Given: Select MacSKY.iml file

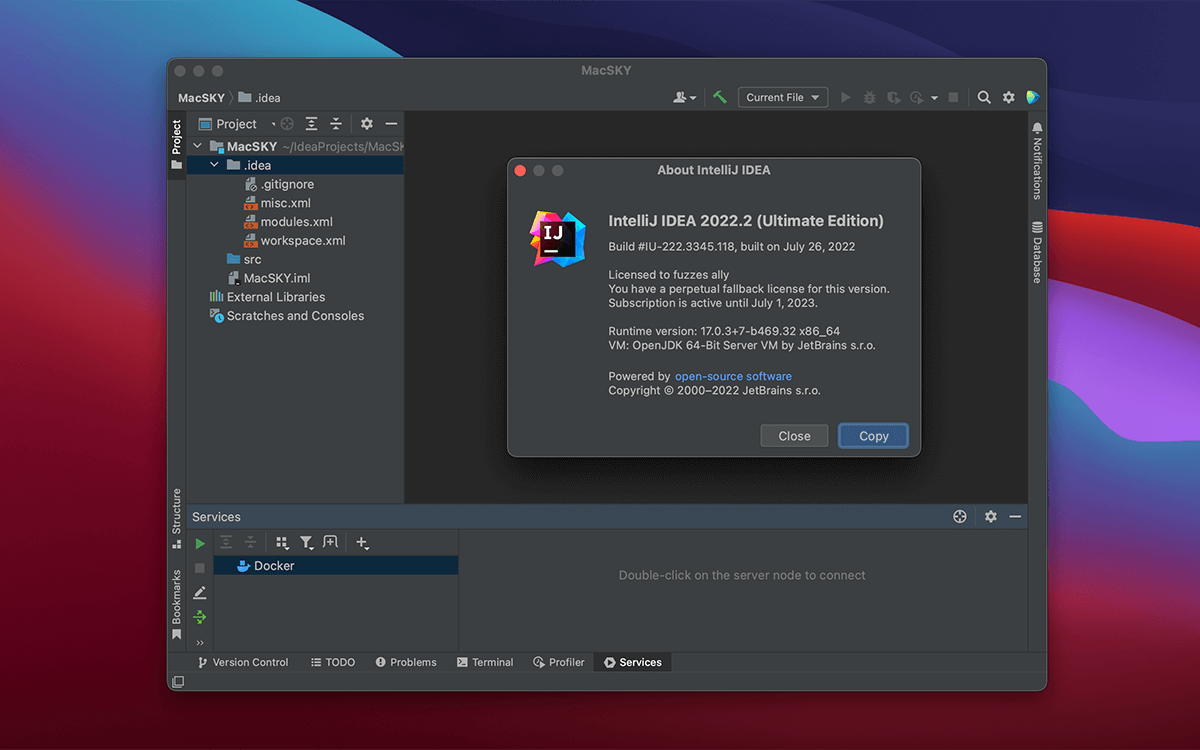Looking at the screenshot, I should pos(268,278).
